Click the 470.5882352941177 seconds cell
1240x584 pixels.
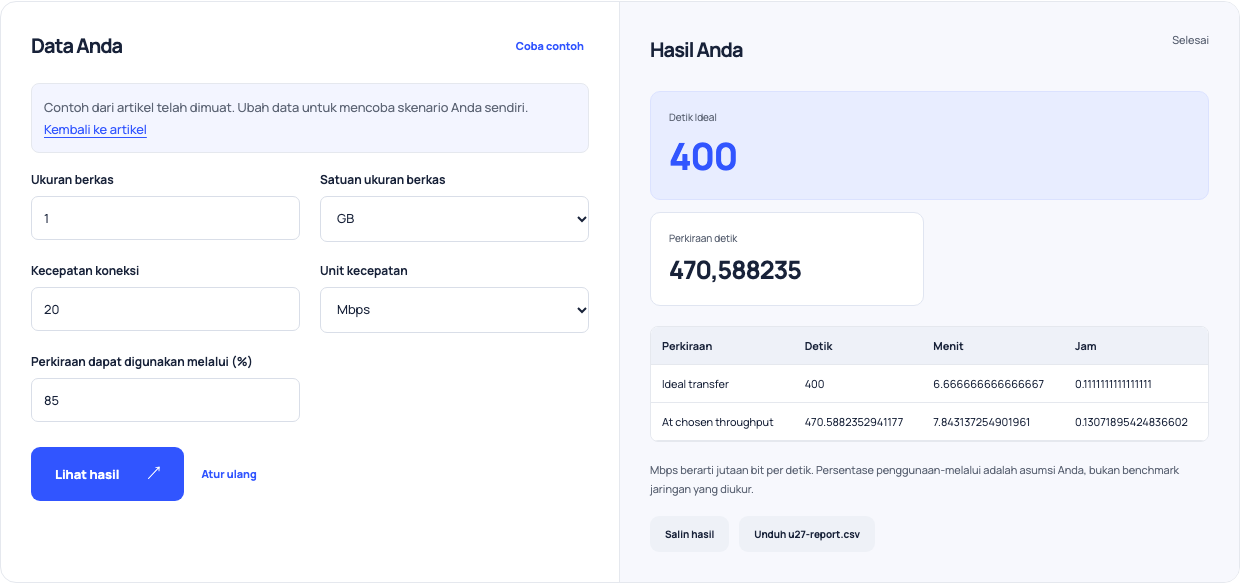pyautogui.click(x=854, y=422)
